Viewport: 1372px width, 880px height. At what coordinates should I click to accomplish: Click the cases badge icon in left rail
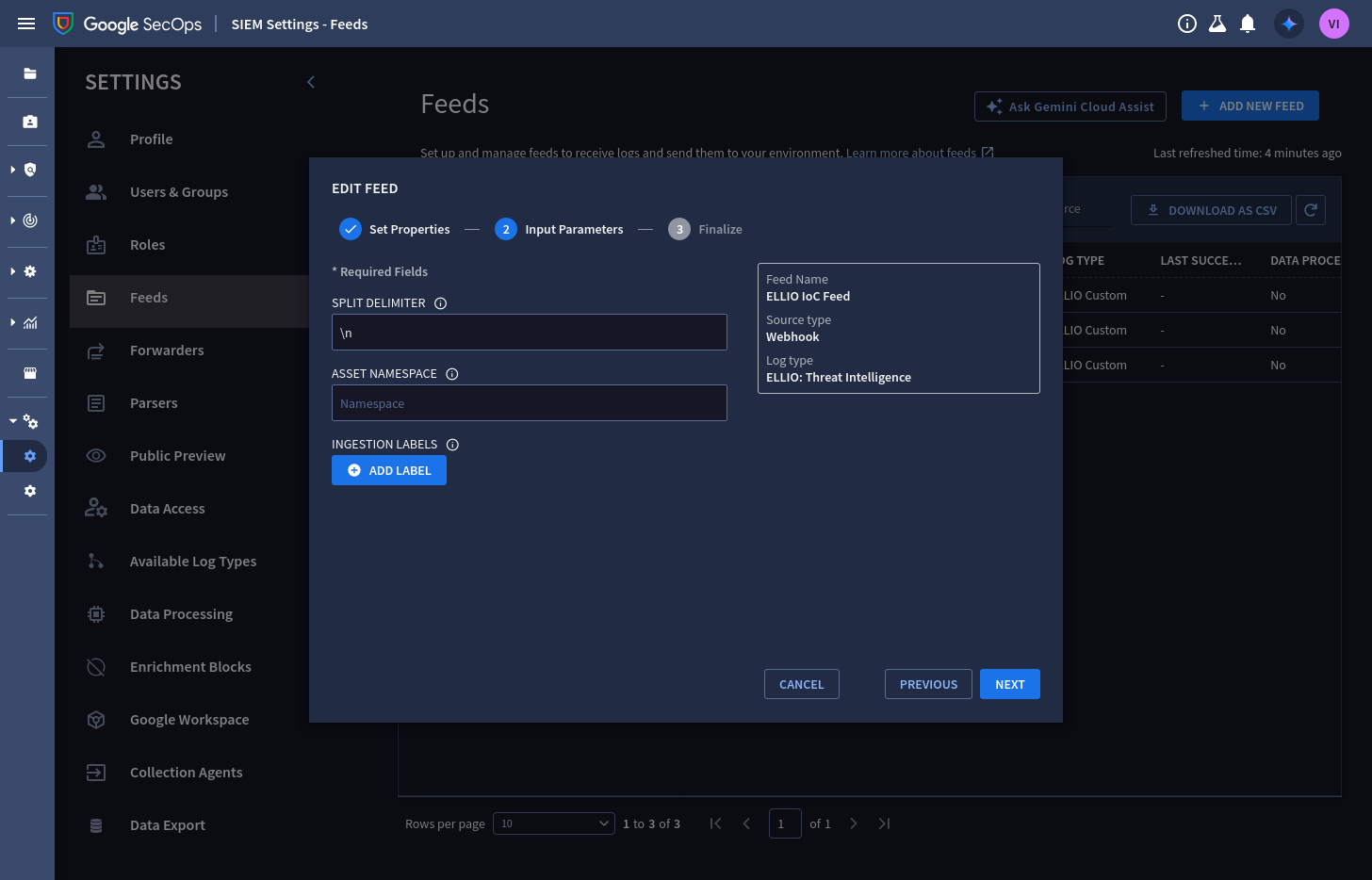[30, 122]
